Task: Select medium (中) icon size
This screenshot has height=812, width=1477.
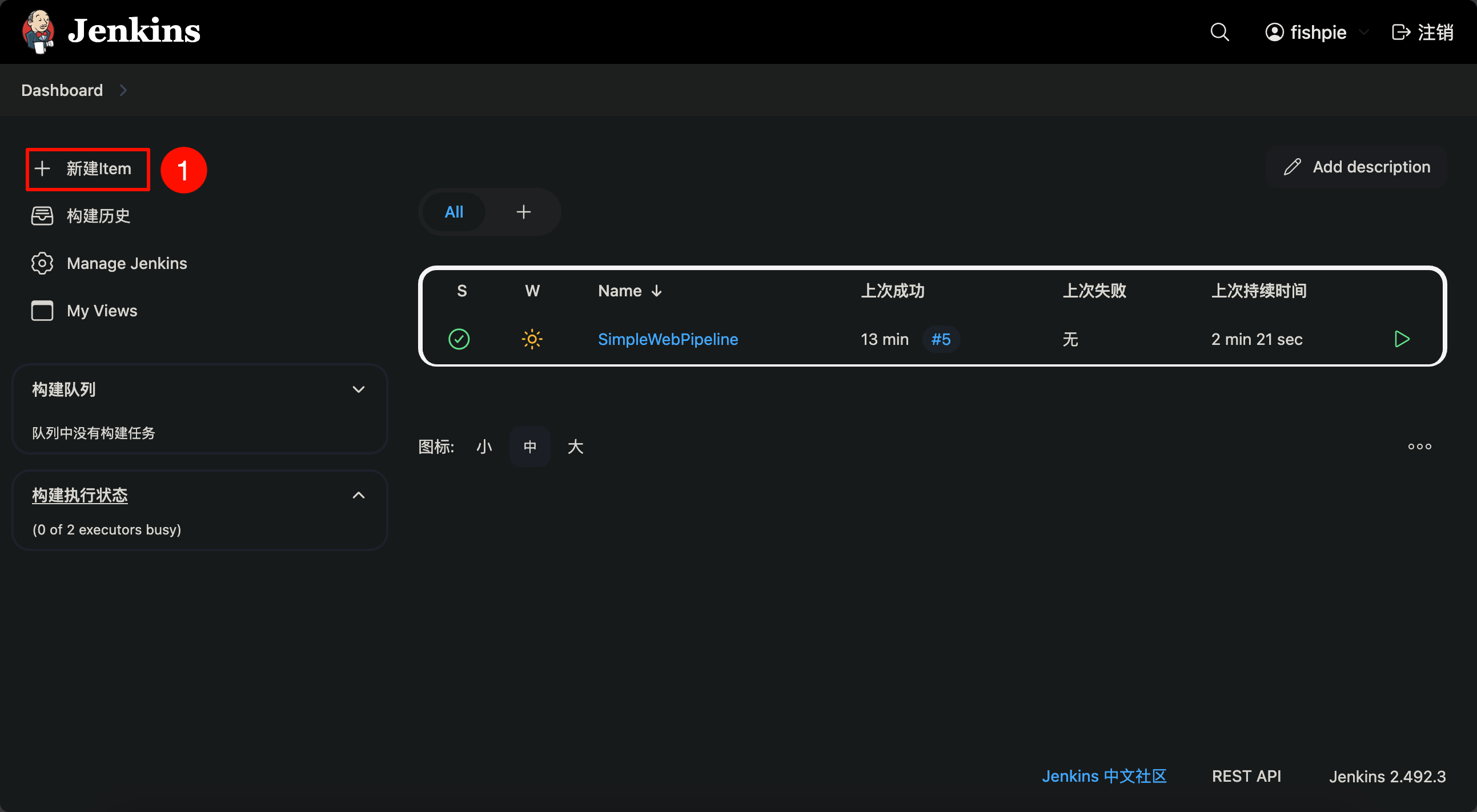Action: coord(530,447)
